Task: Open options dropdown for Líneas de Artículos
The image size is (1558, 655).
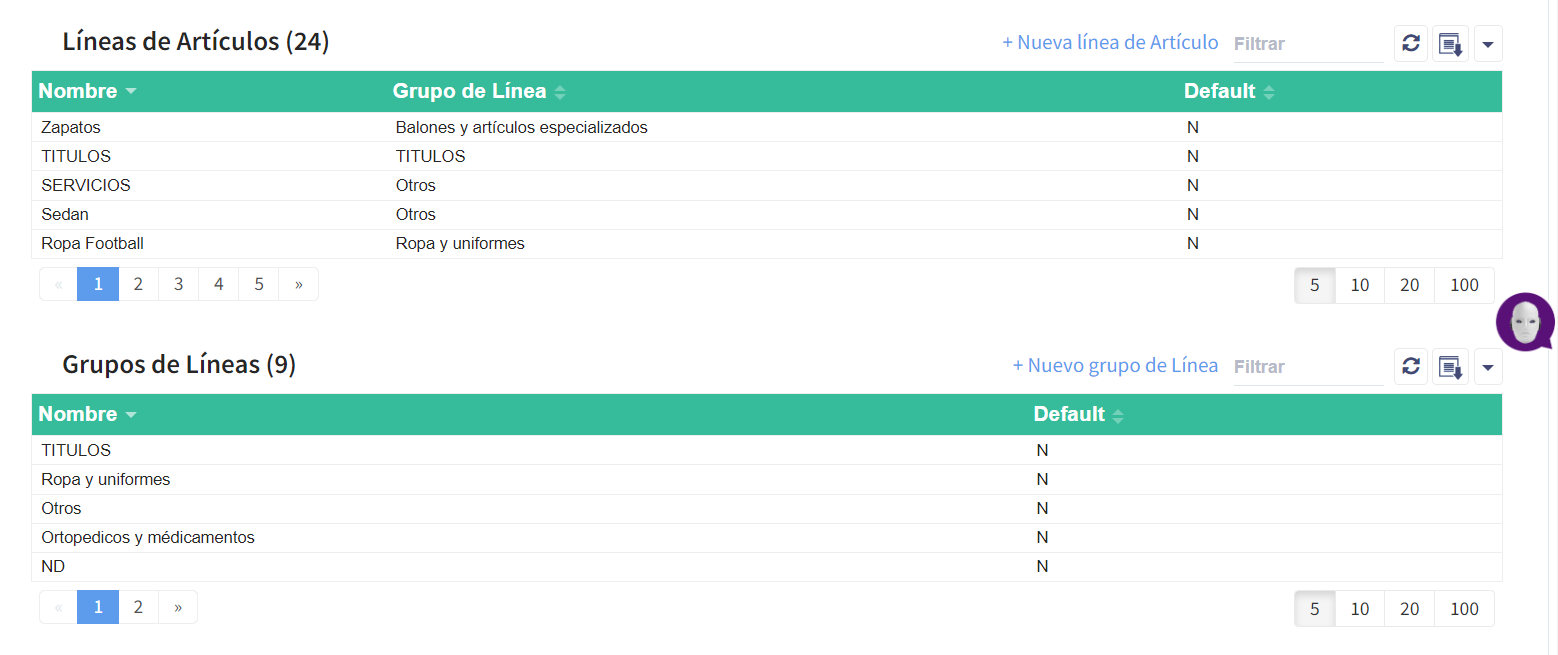Action: click(1487, 44)
